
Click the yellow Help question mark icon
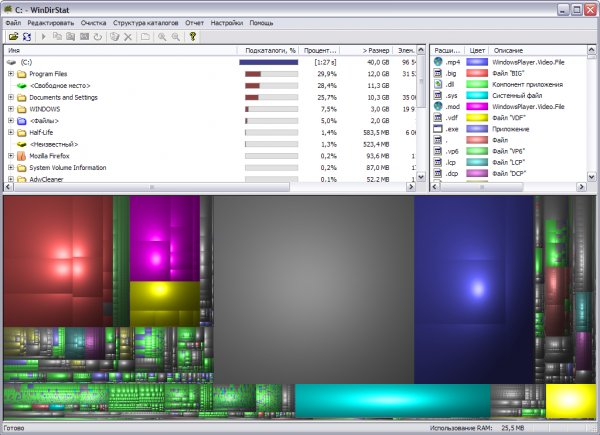(192, 37)
